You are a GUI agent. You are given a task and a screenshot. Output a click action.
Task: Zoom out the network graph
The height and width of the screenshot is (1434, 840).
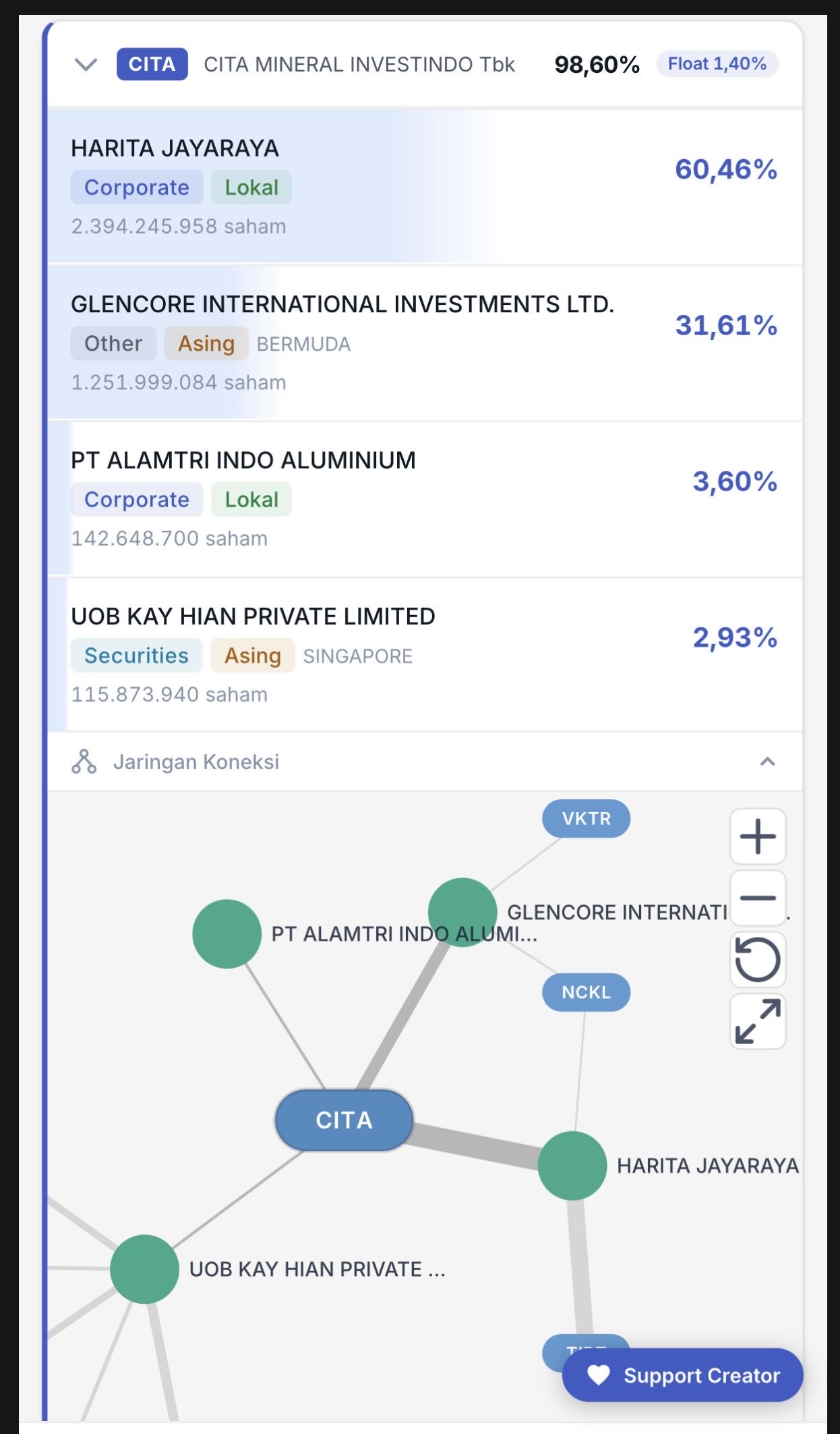pyautogui.click(x=758, y=898)
